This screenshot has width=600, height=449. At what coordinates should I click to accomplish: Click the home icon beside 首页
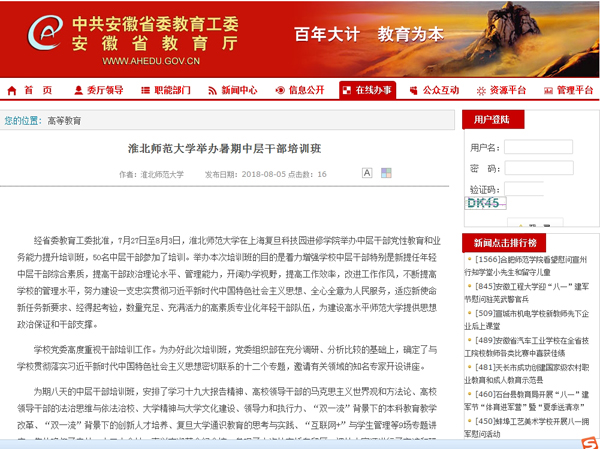click(x=12, y=91)
